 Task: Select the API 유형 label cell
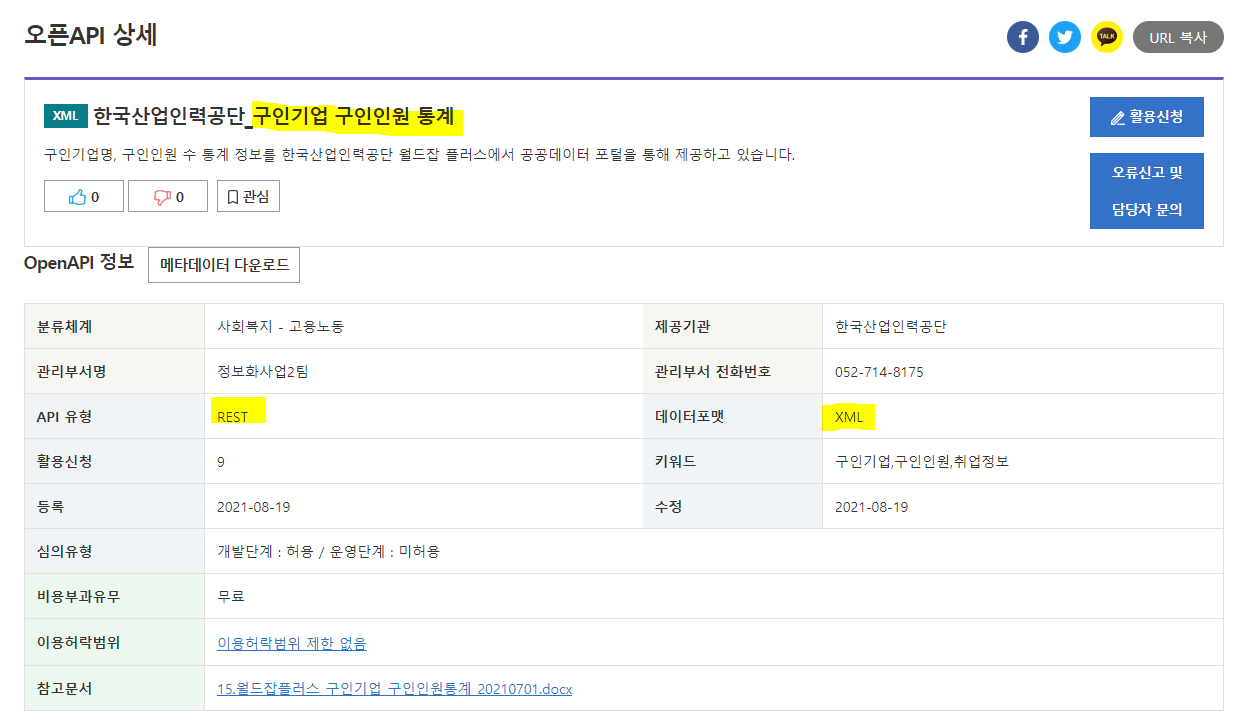tap(115, 416)
